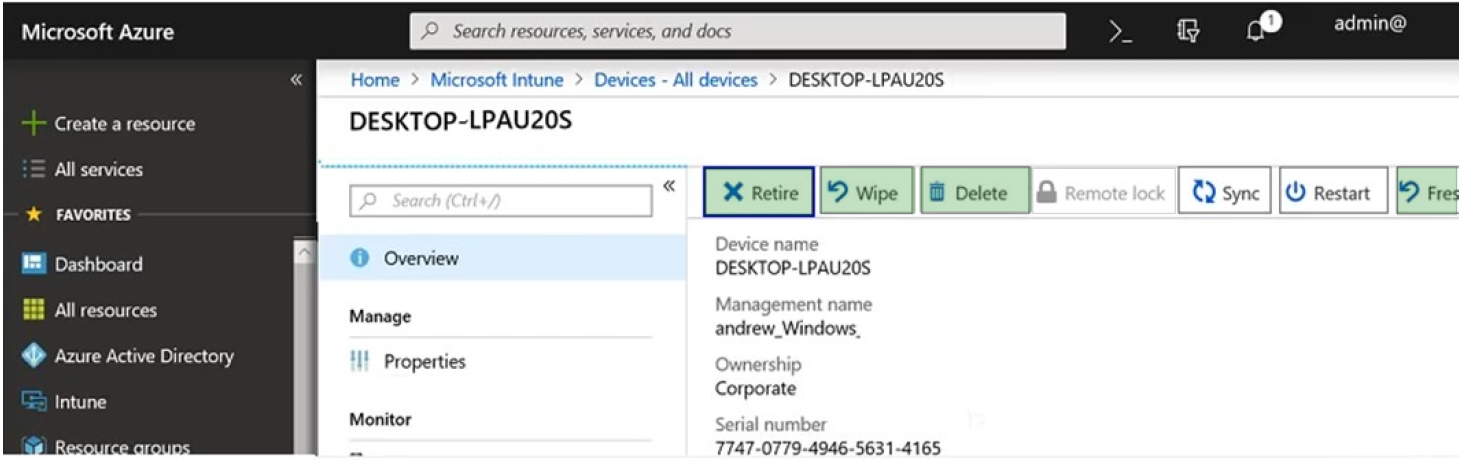Open Intune in the sidebar

pos(80,402)
